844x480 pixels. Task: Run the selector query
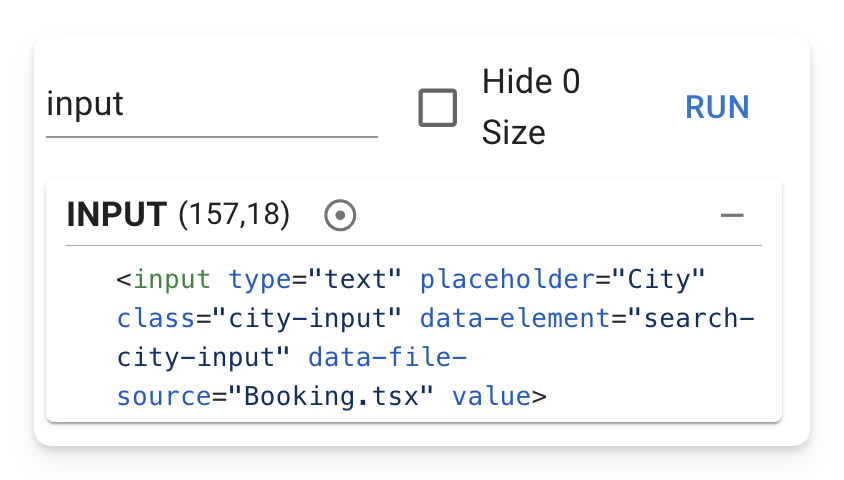[x=717, y=107]
